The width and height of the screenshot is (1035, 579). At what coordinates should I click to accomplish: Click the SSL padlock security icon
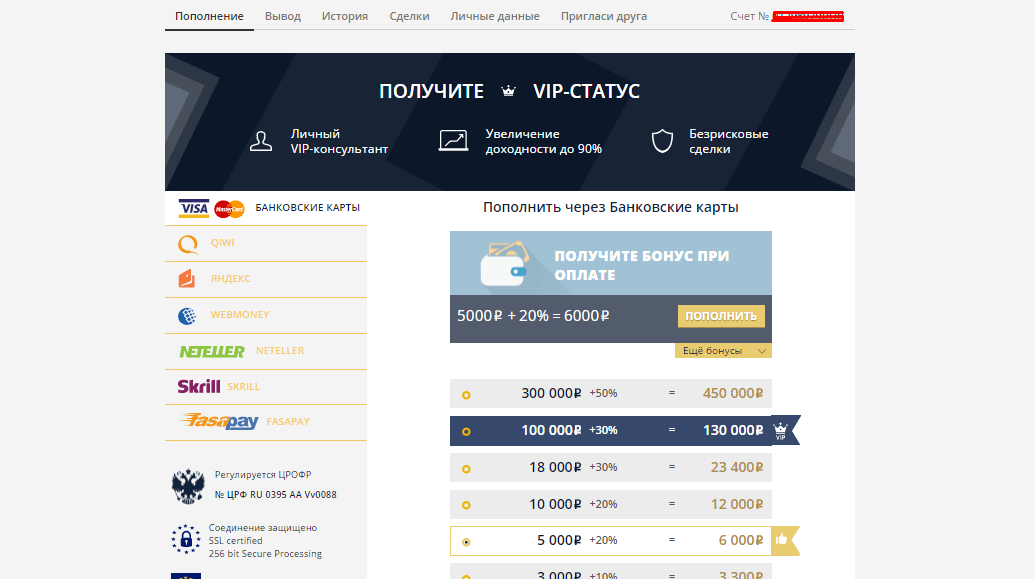click(186, 539)
